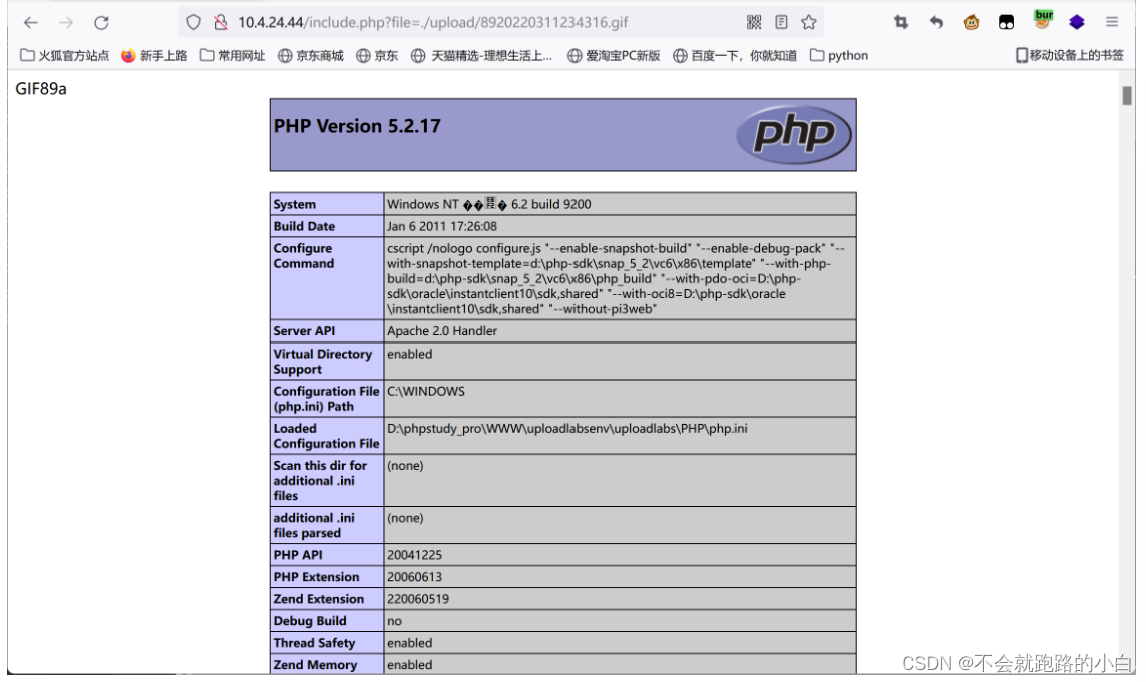This screenshot has width=1146, height=682.
Task: Click the vertical scrollbar thumb
Action: point(1127,96)
